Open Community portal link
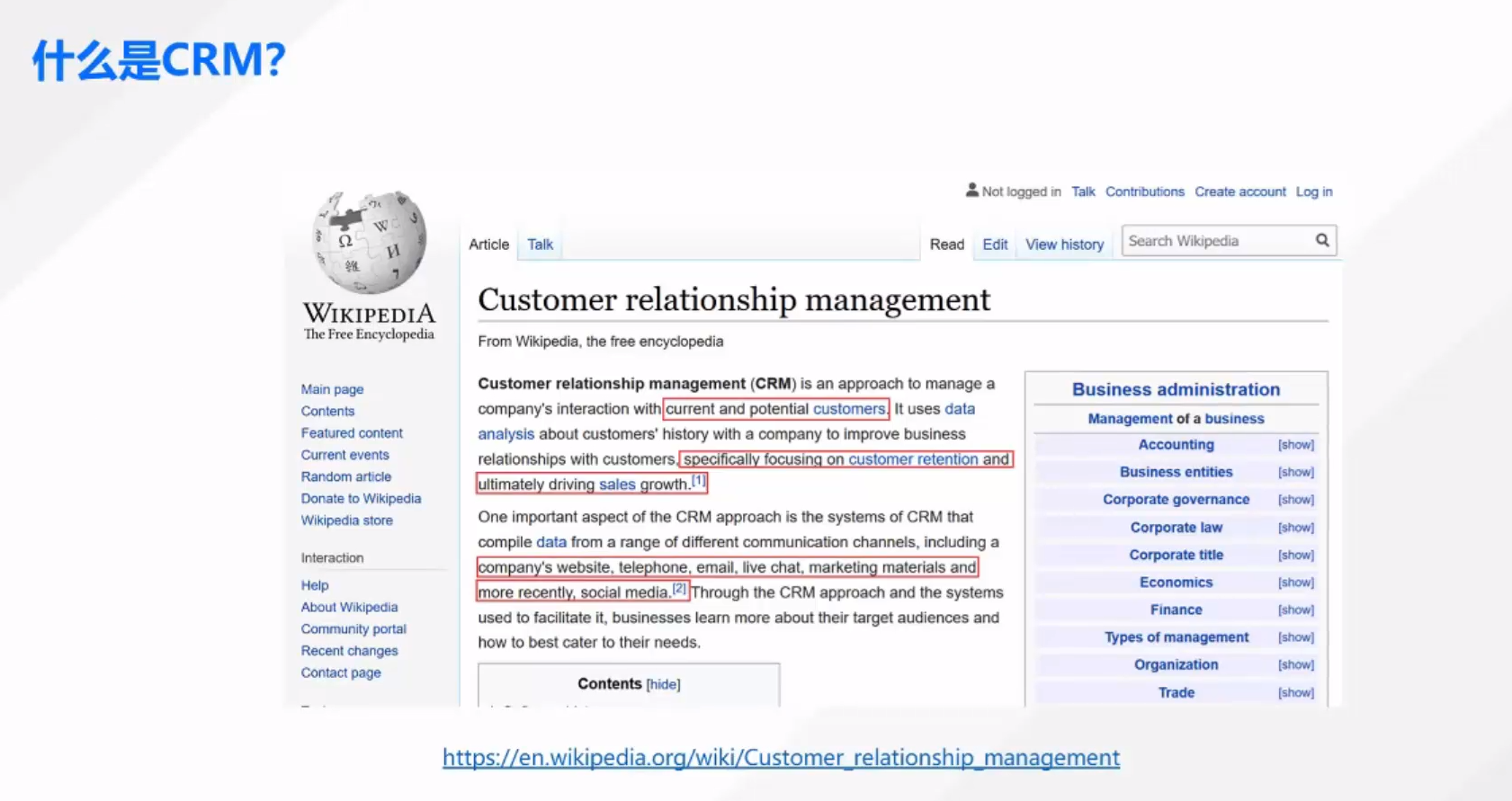 [353, 628]
